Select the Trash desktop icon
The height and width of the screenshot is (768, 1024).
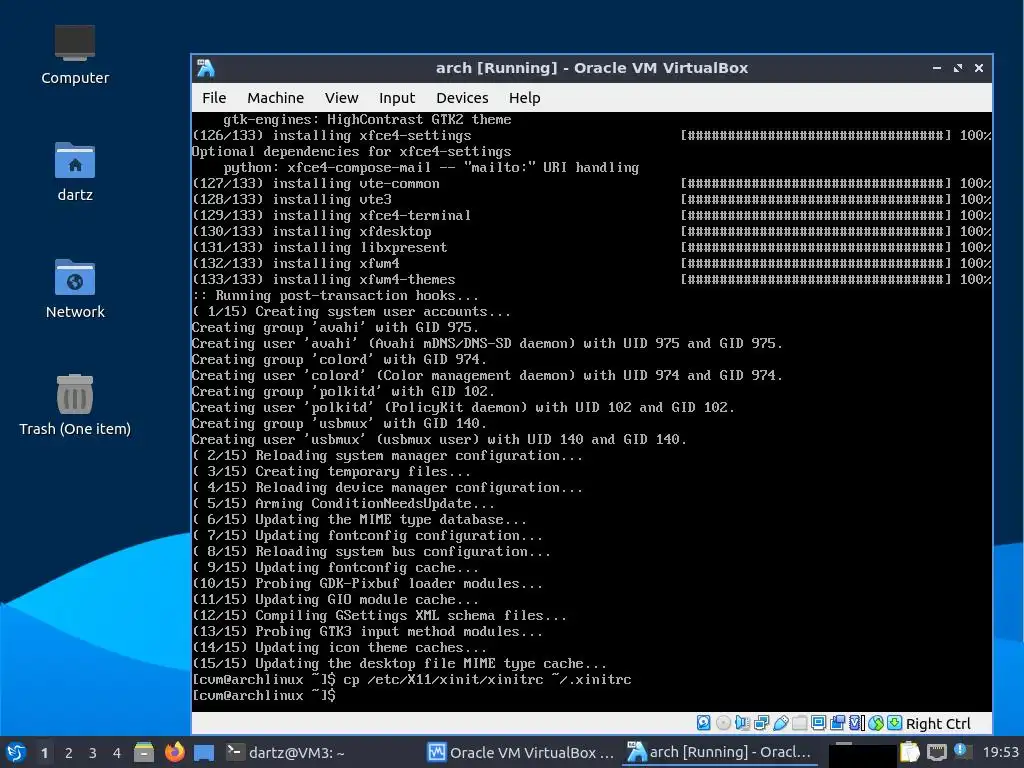click(x=75, y=405)
